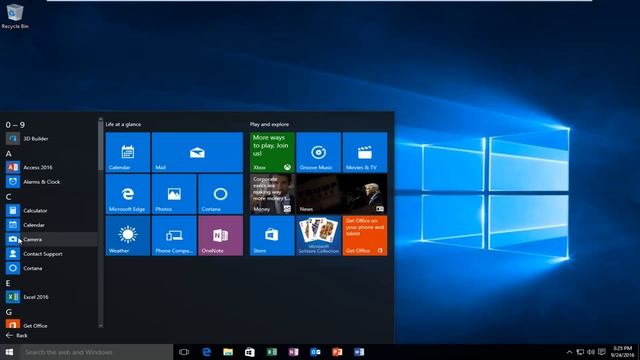Click the letter G section header
The image size is (640, 360).
(x=9, y=312)
